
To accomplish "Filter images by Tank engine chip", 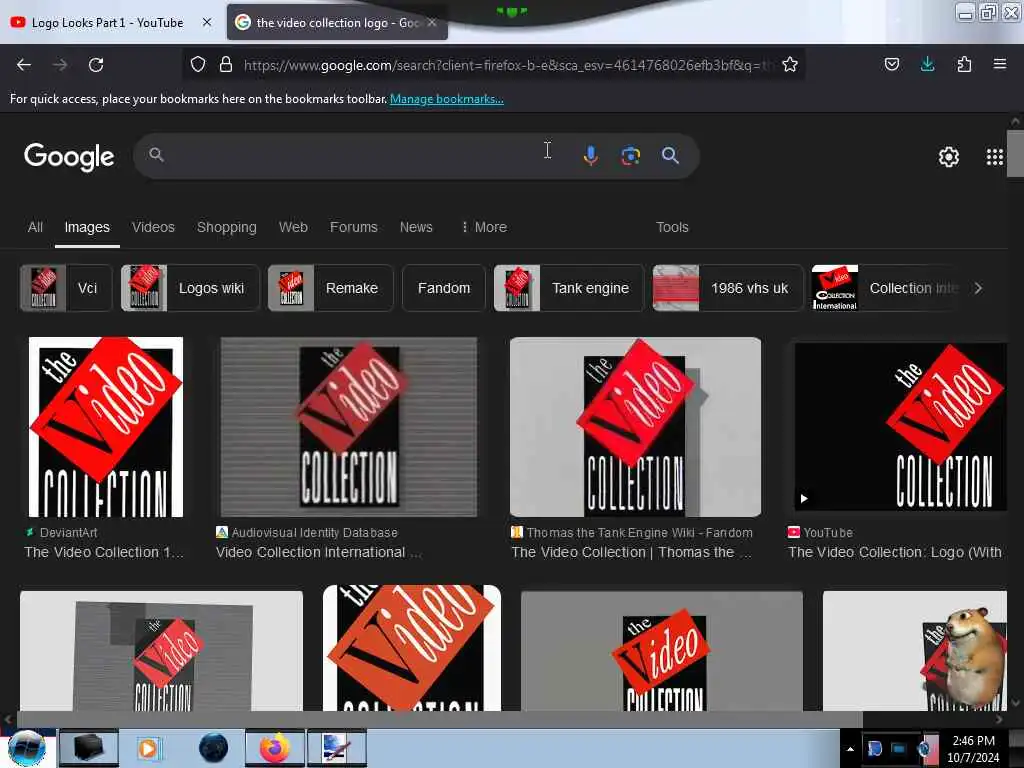I will tap(568, 288).
